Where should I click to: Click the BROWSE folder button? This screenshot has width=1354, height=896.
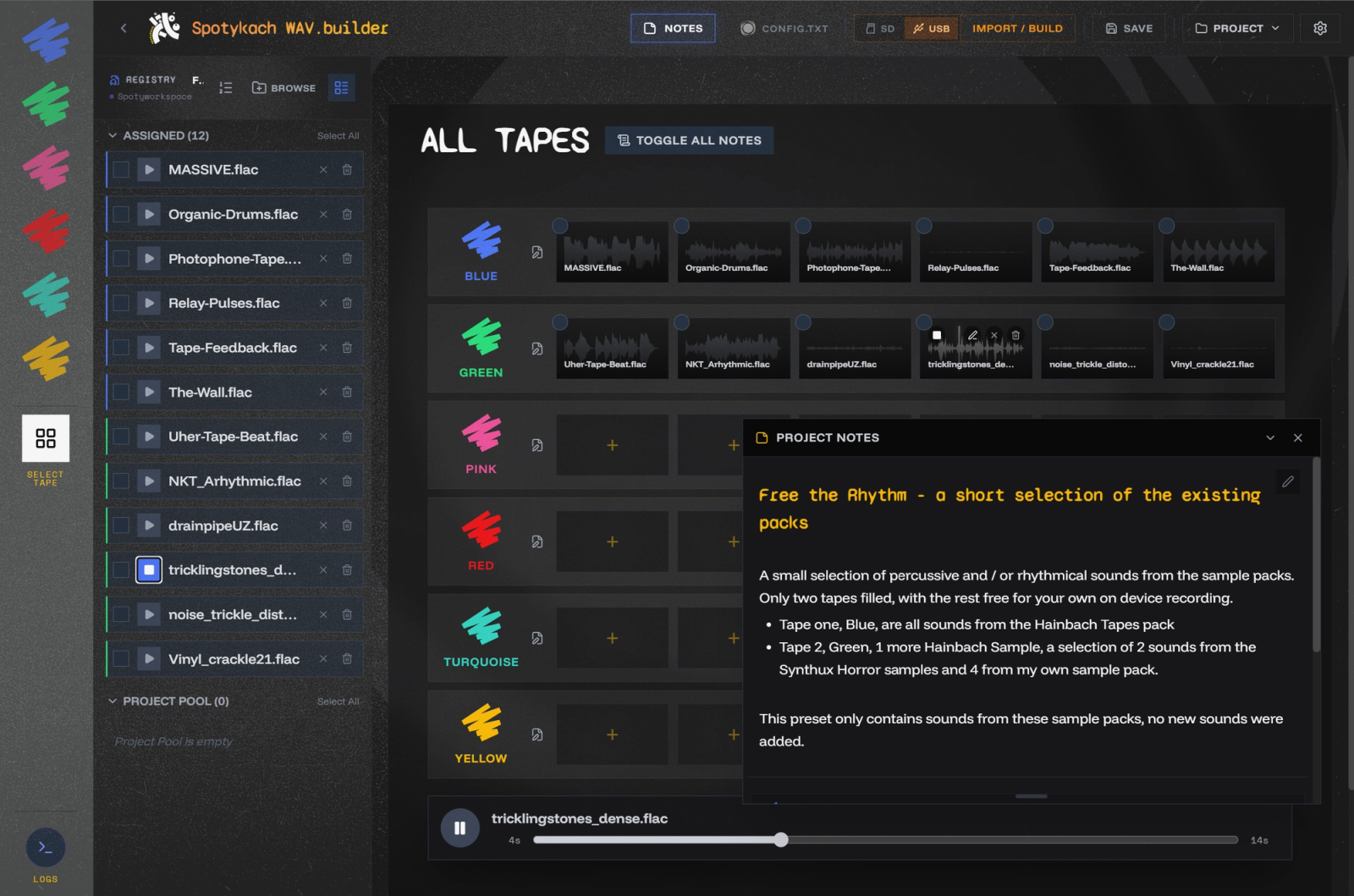click(x=283, y=87)
